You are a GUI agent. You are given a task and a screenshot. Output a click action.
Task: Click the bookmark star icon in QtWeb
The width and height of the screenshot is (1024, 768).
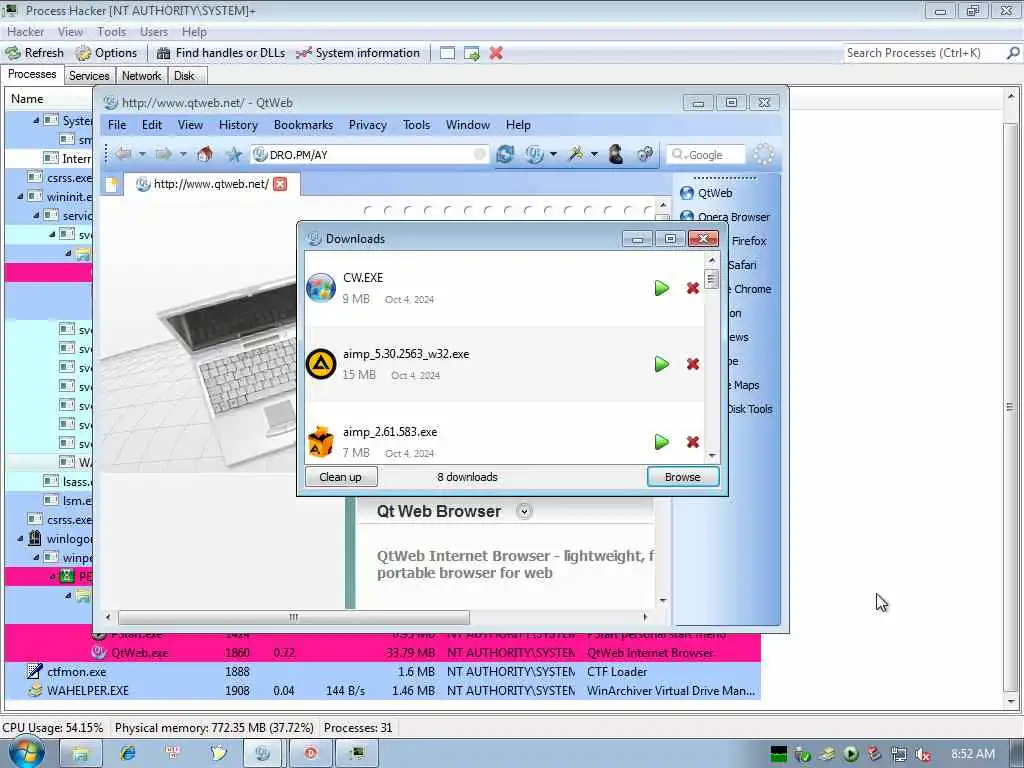[x=234, y=154]
